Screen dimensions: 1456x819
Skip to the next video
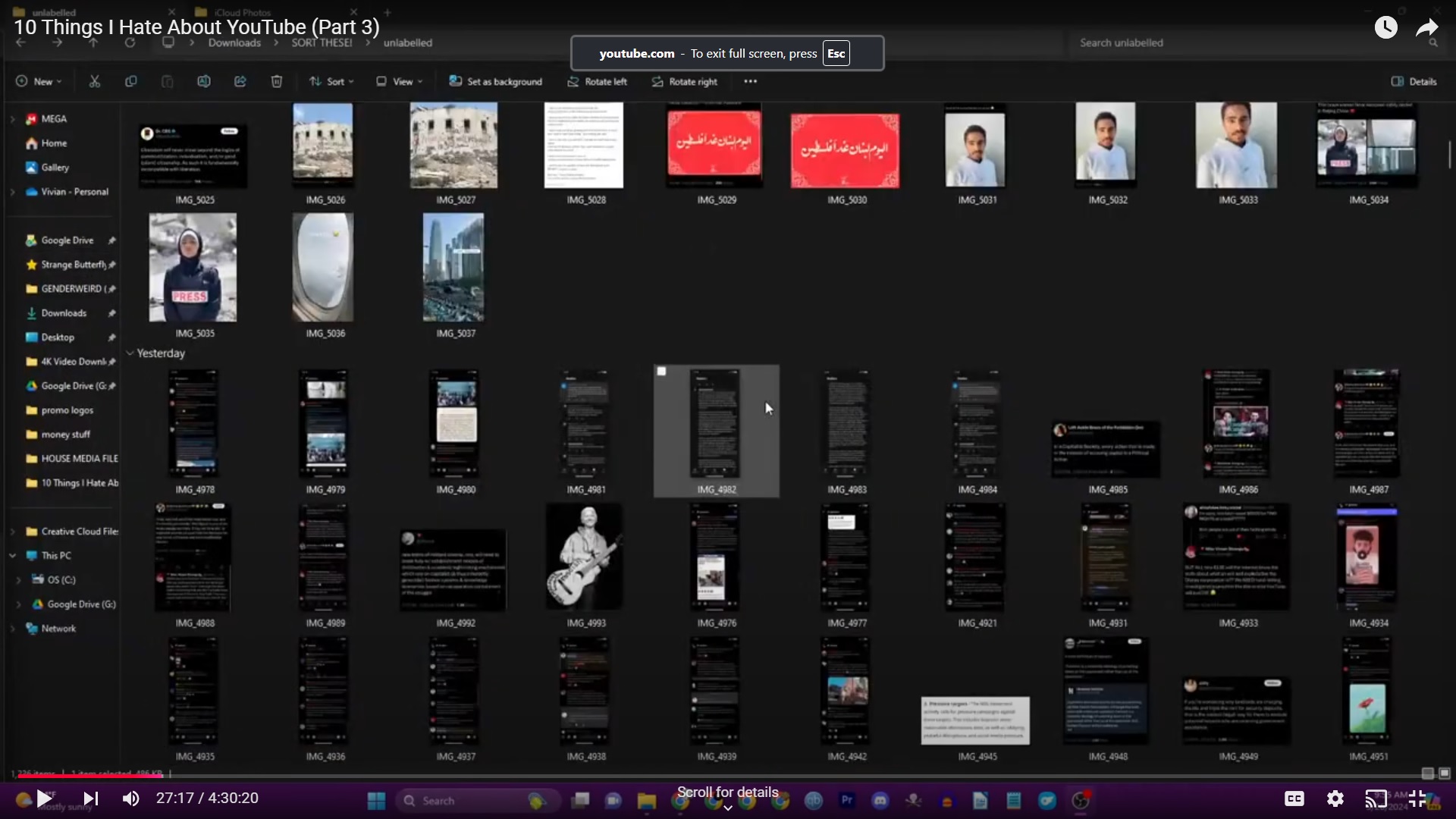(90, 799)
